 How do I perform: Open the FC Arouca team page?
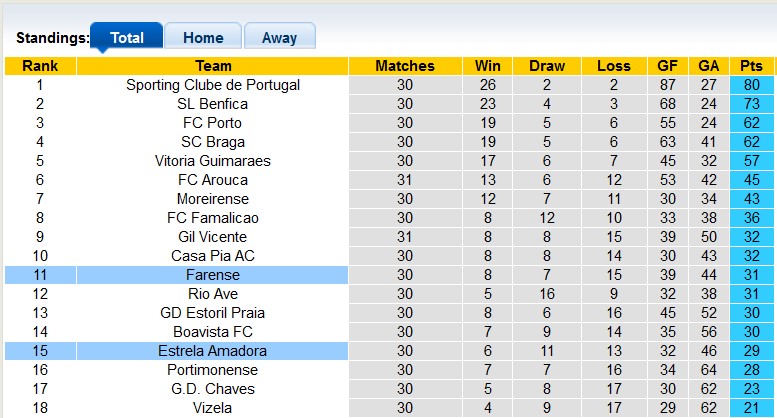tap(213, 180)
